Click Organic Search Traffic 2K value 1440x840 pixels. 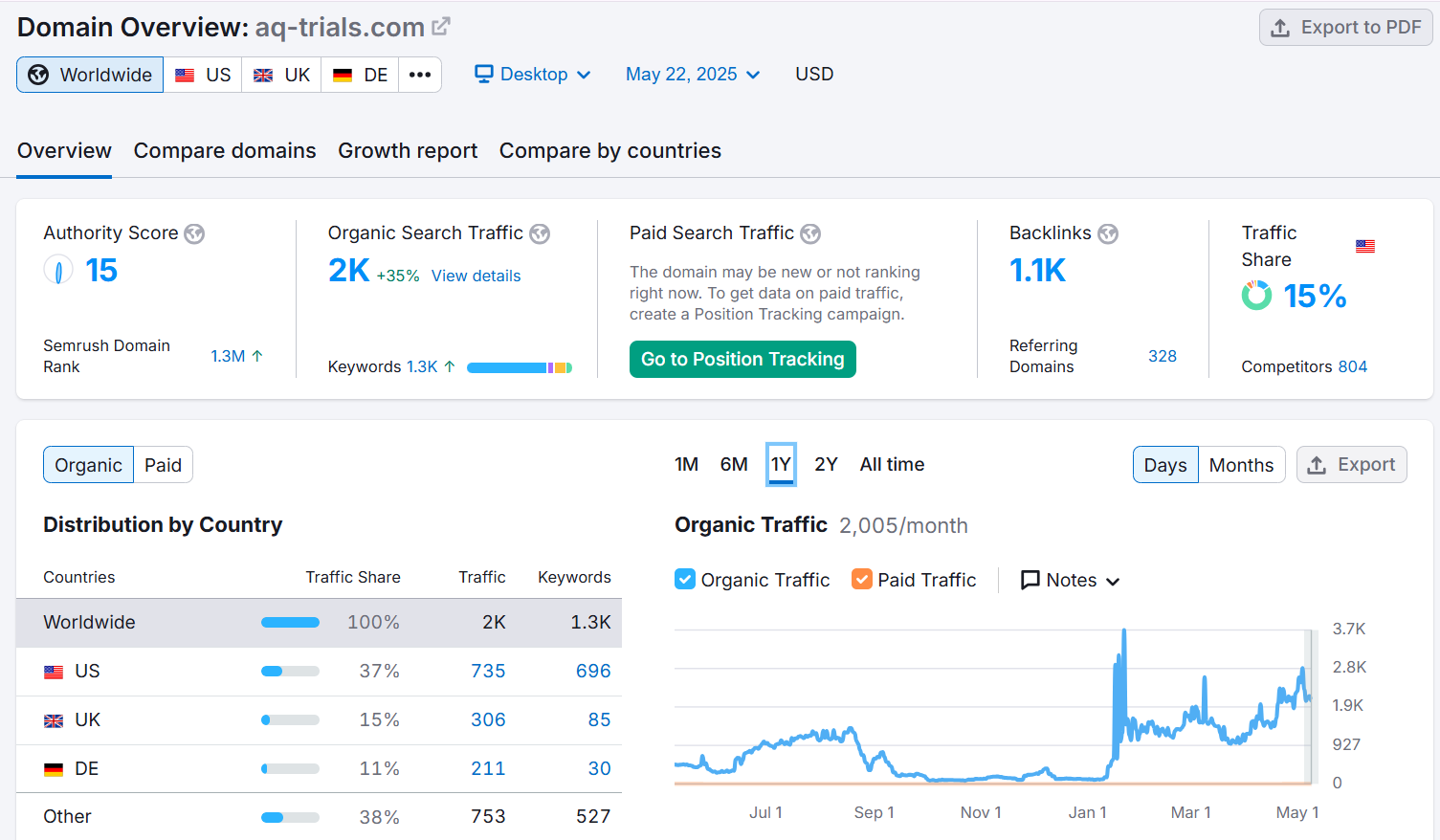[348, 271]
